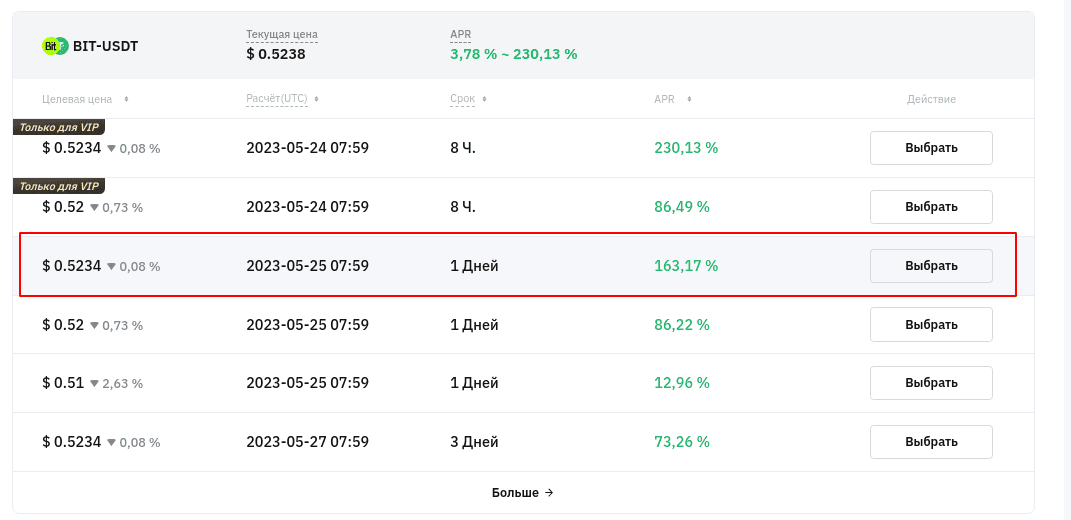
Task: Click the BIT-USDT pair name
Action: point(105,46)
